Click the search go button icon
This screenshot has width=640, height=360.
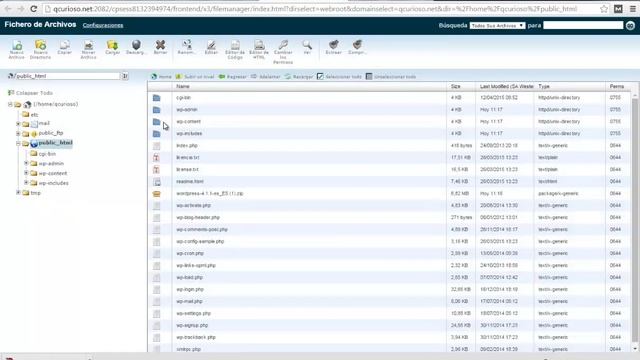[x=630, y=25]
